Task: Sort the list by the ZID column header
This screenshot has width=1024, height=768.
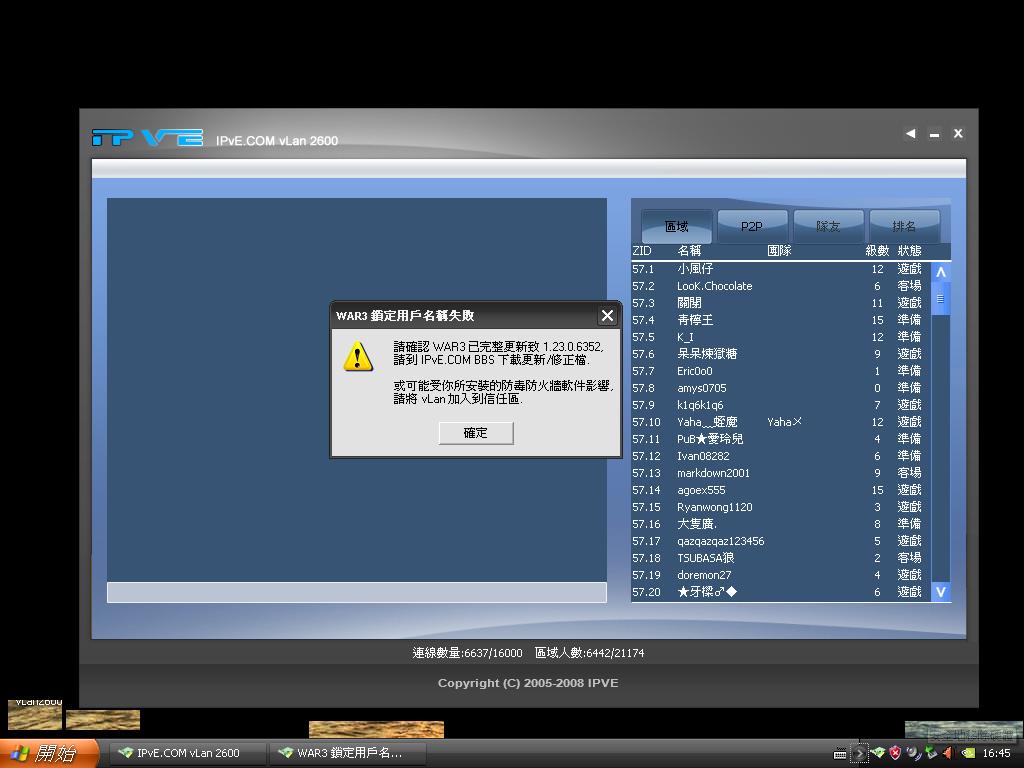Action: point(642,251)
